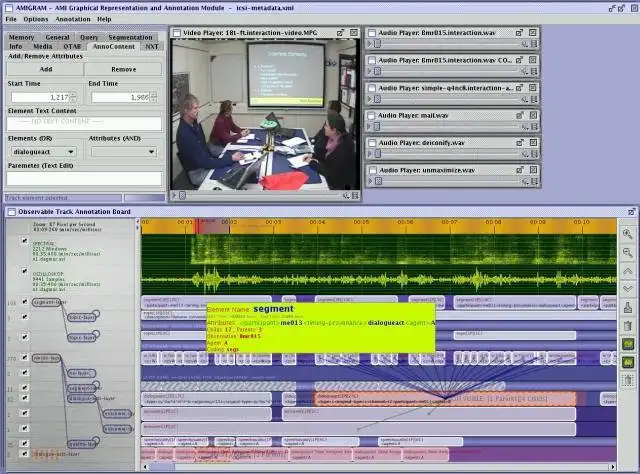Play the mail.wav audio player
640x474 pixels.
369,127
